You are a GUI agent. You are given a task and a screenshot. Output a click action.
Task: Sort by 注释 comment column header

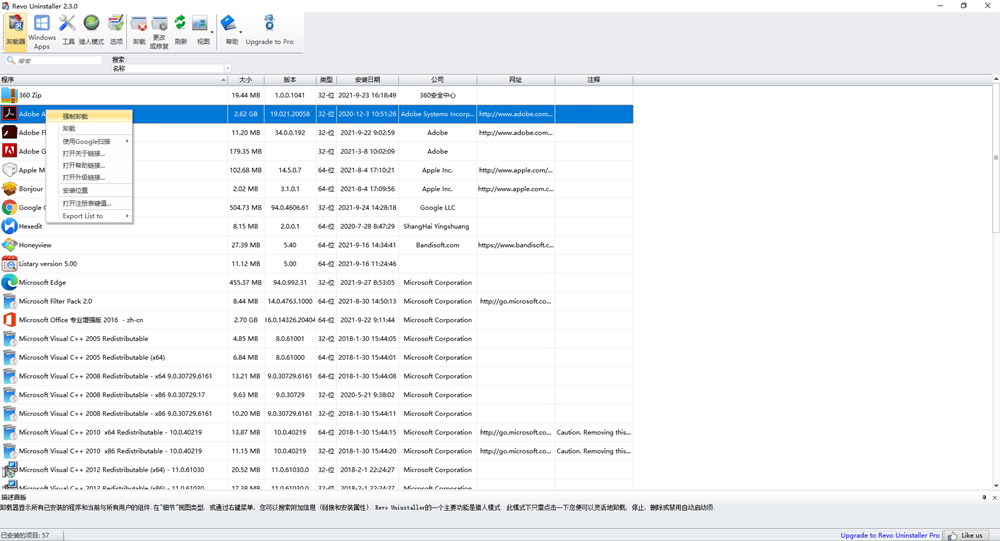pos(594,80)
